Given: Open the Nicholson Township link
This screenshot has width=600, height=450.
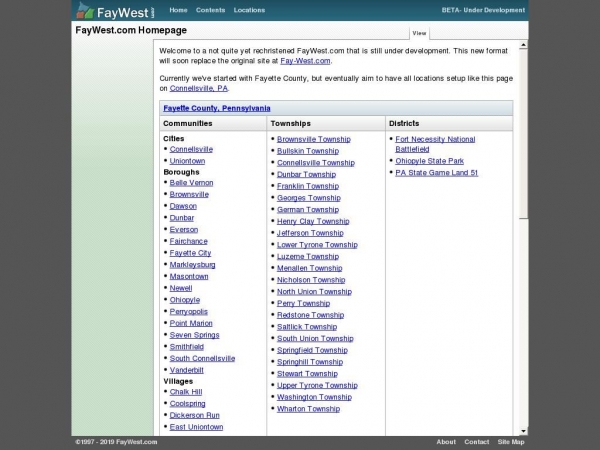Looking at the screenshot, I should (311, 280).
